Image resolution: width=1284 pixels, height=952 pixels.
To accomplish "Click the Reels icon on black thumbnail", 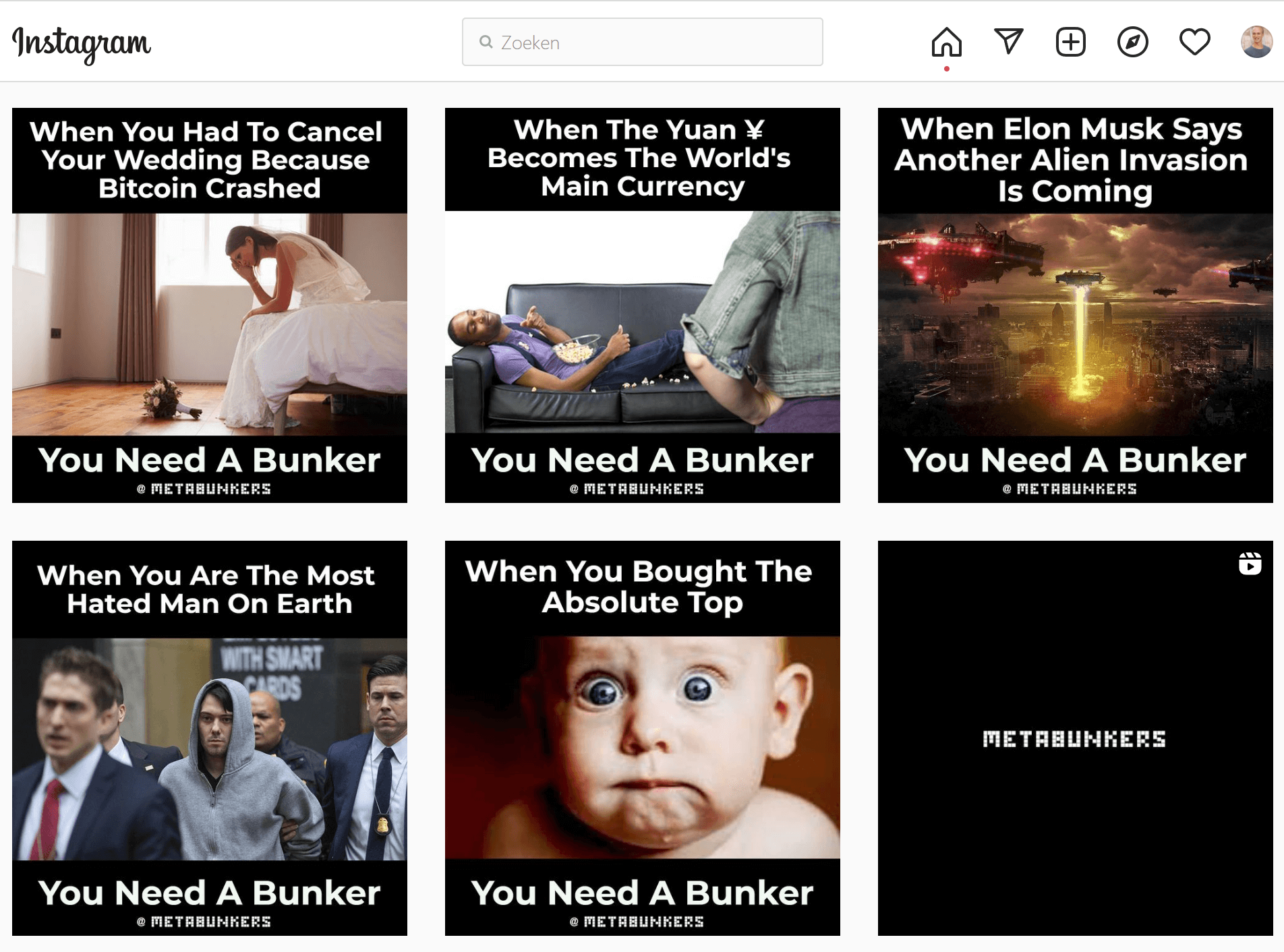I will (1250, 564).
